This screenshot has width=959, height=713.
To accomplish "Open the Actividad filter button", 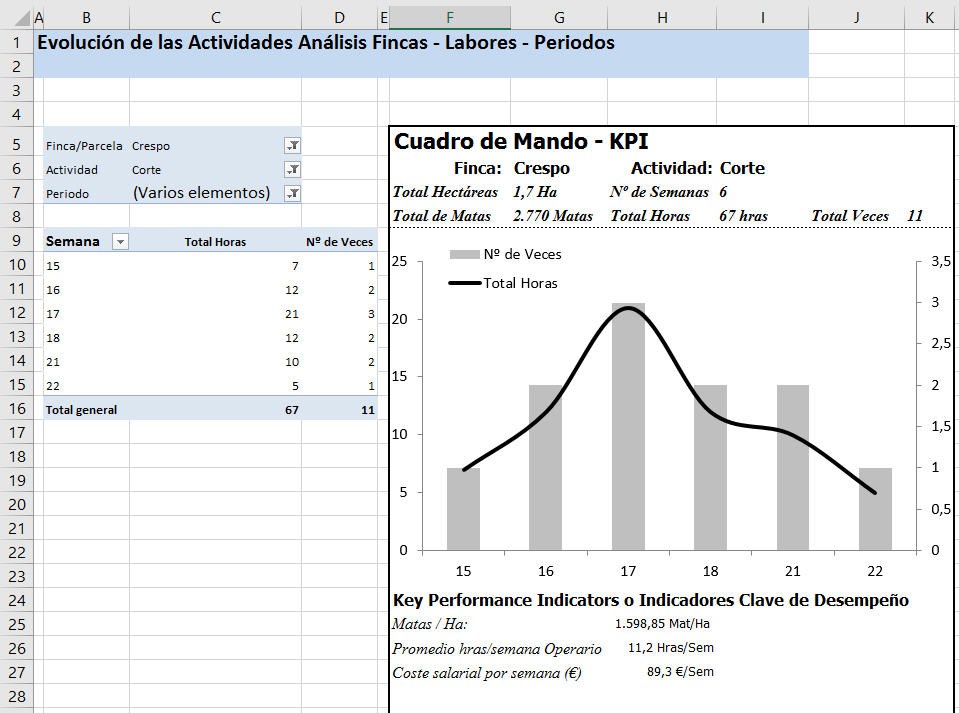I will pyautogui.click(x=293, y=169).
